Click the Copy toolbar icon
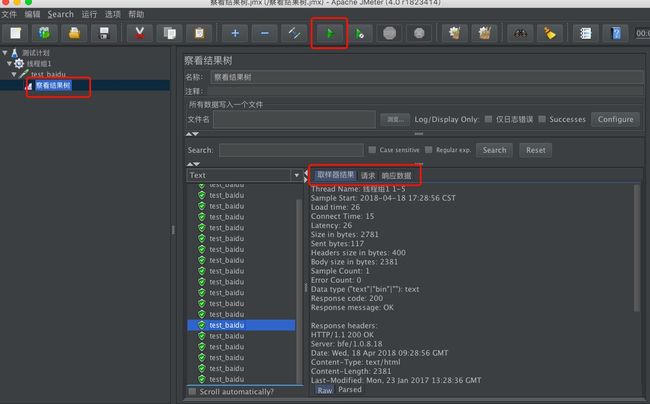This screenshot has width=650, height=404. [170, 33]
